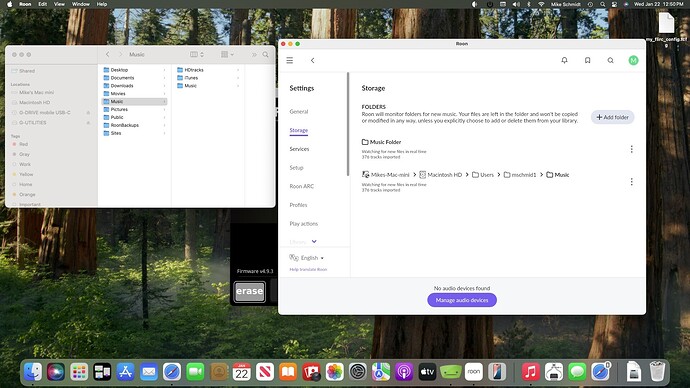
Task: Click the Add folder button
Action: pos(612,117)
